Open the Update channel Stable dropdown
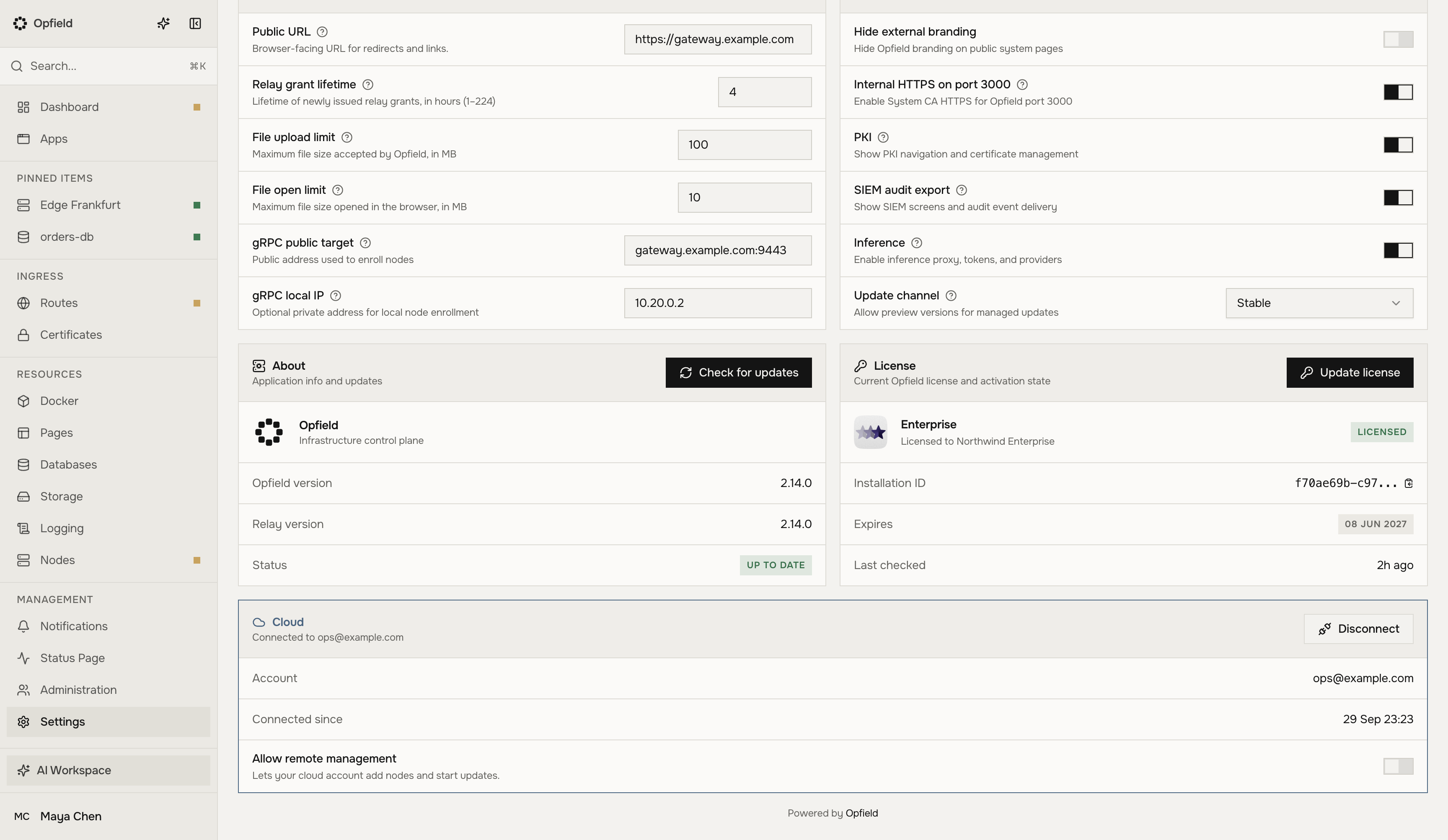This screenshot has height=840, width=1448. [1319, 304]
